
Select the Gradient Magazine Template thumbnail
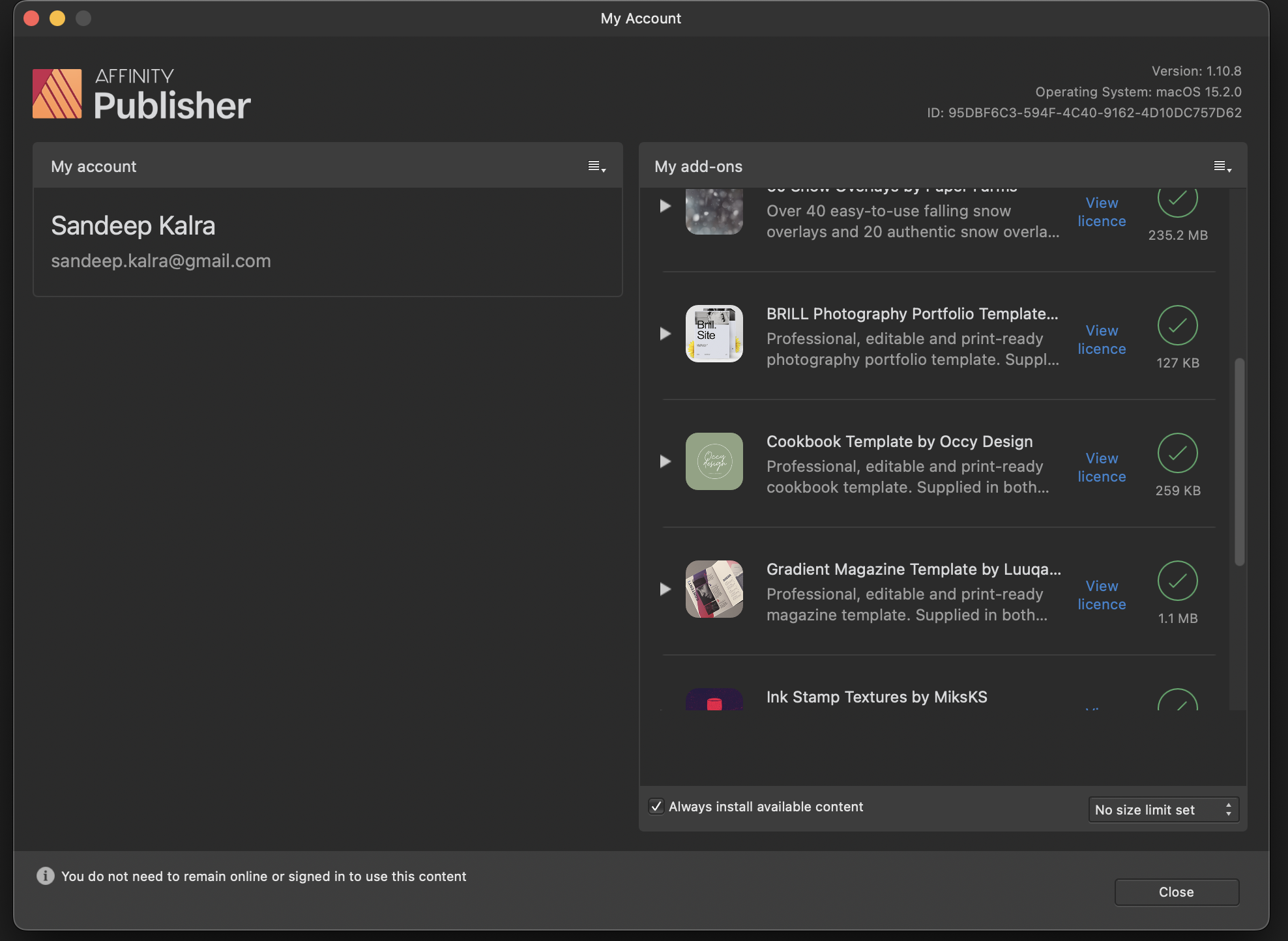point(714,589)
